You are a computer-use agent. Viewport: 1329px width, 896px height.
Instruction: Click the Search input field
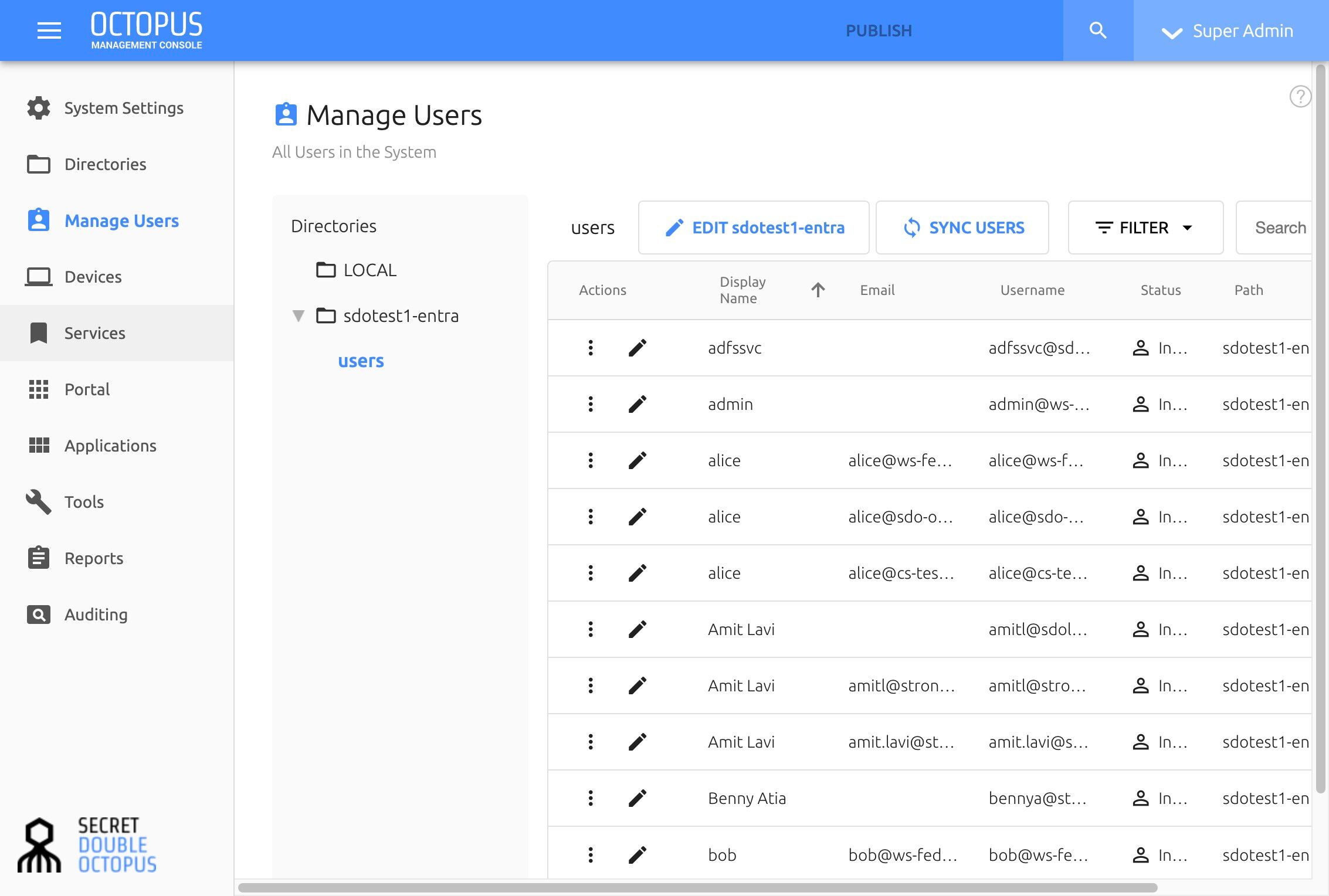pyautogui.click(x=1274, y=228)
